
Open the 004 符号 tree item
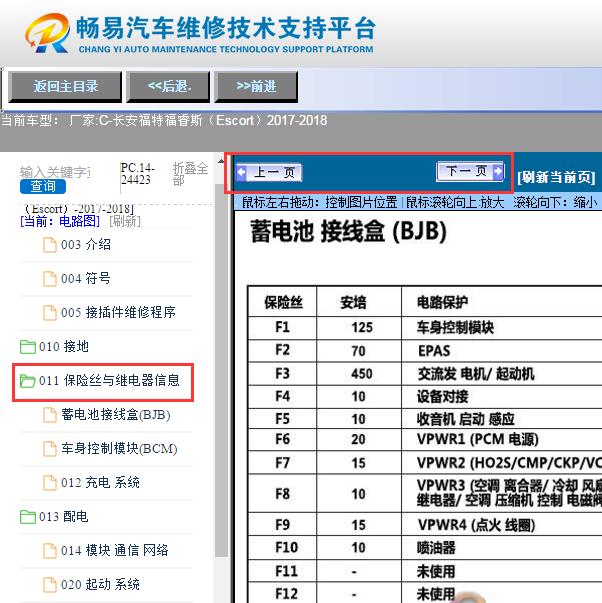click(86, 278)
